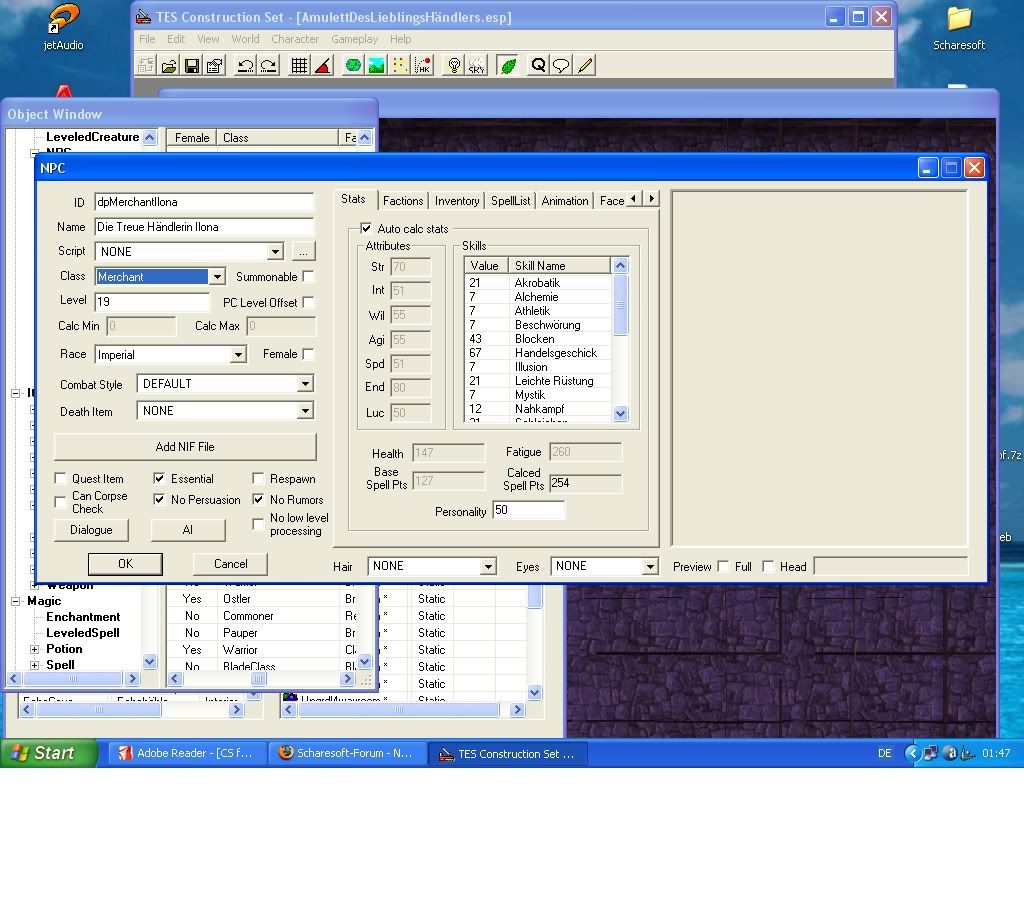Switch to the Inventory tab
This screenshot has height=903, width=1024.
tap(457, 201)
